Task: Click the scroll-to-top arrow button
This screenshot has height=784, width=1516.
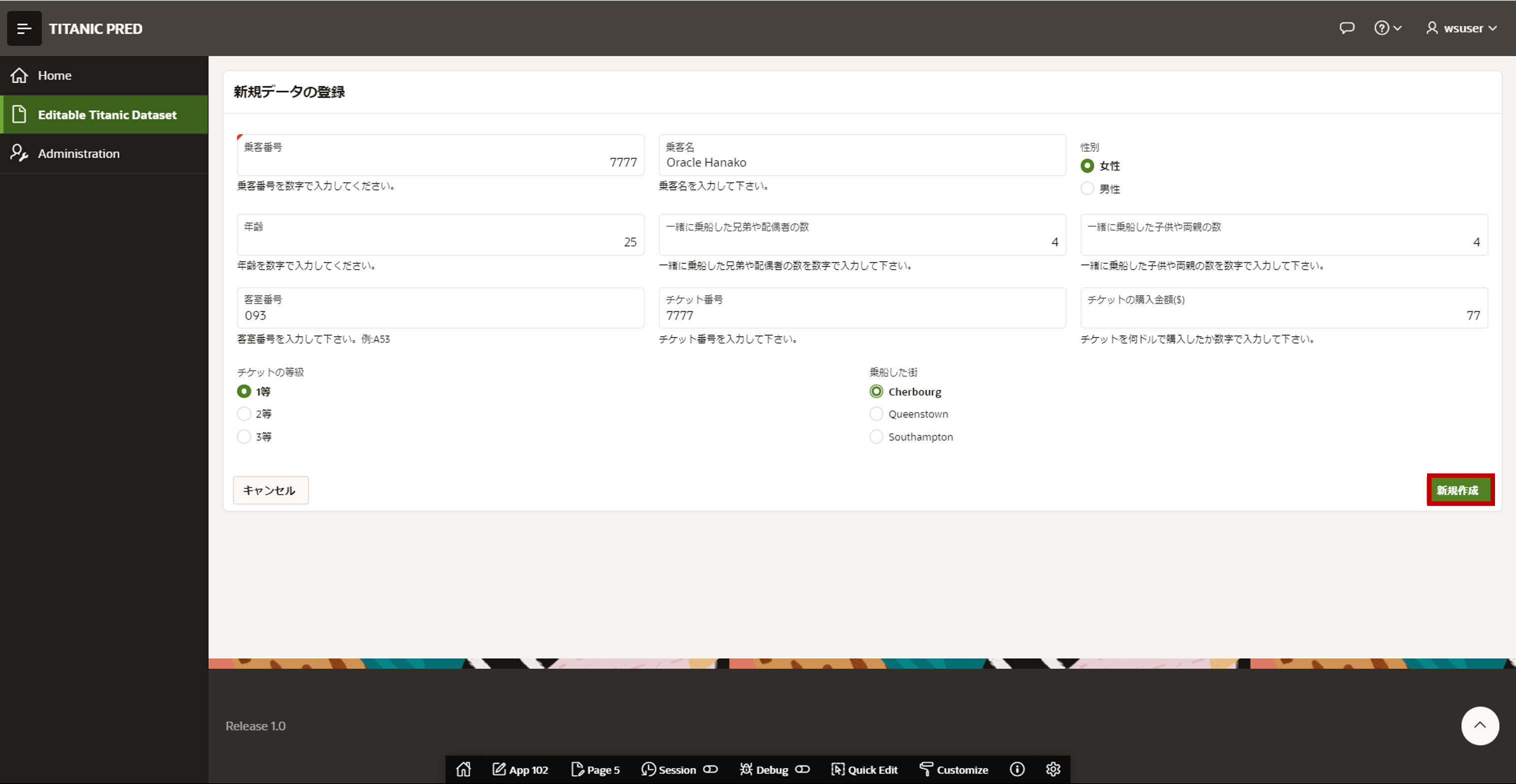Action: pos(1480,726)
